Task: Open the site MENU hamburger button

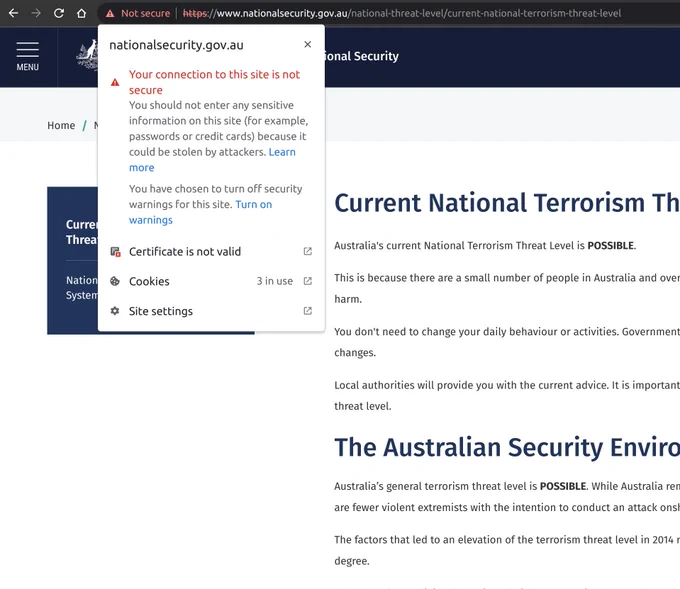Action: 28,57
